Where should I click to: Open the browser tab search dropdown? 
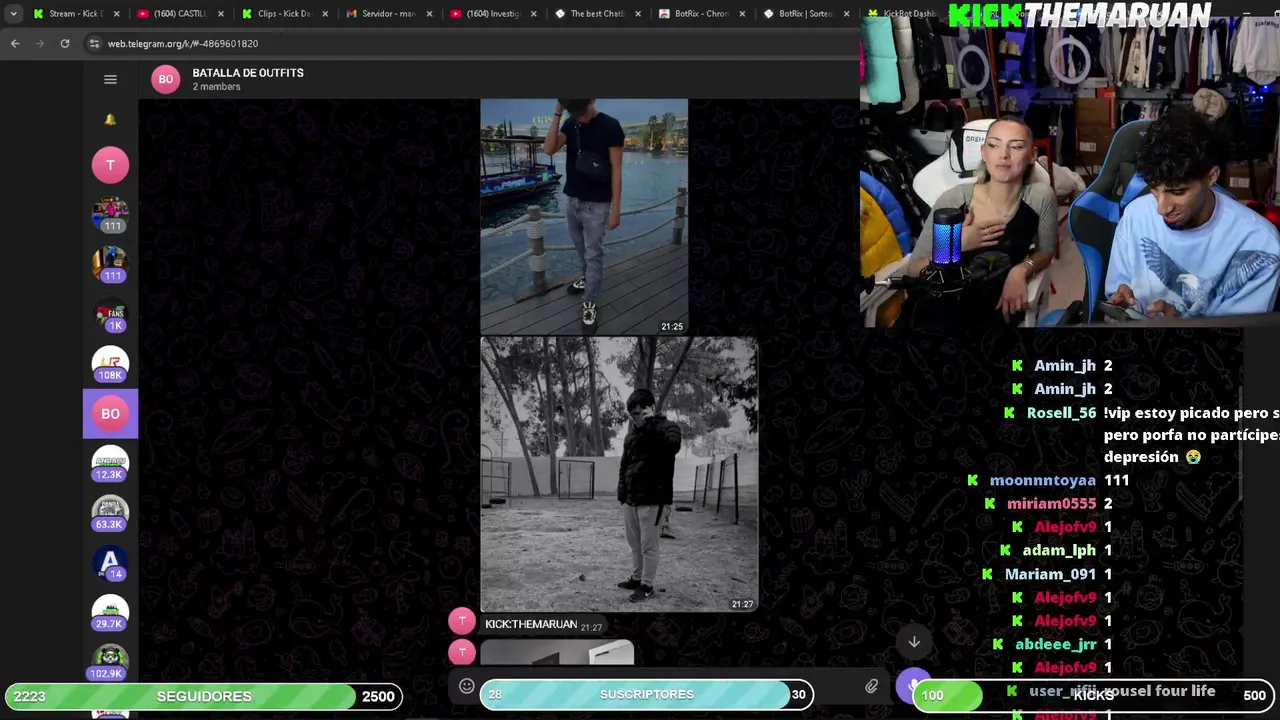(x=13, y=14)
